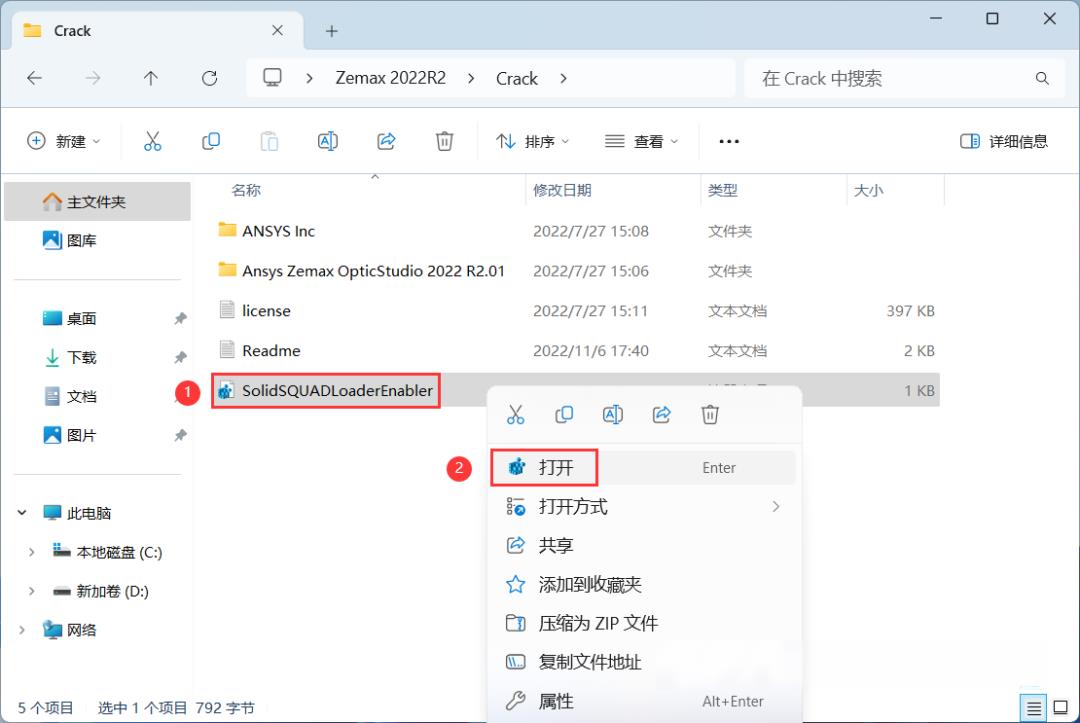The image size is (1080, 723).
Task: Add a new tab with the plus button
Action: tap(331, 31)
